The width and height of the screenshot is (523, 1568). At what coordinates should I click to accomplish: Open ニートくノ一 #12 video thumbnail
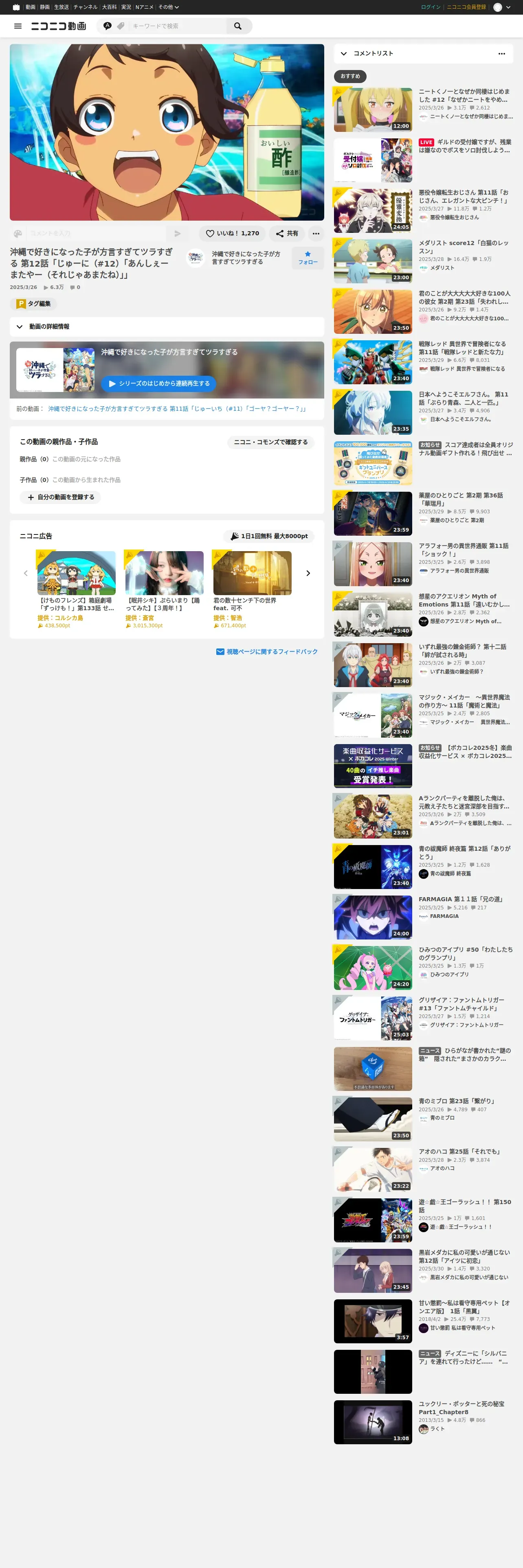[373, 109]
